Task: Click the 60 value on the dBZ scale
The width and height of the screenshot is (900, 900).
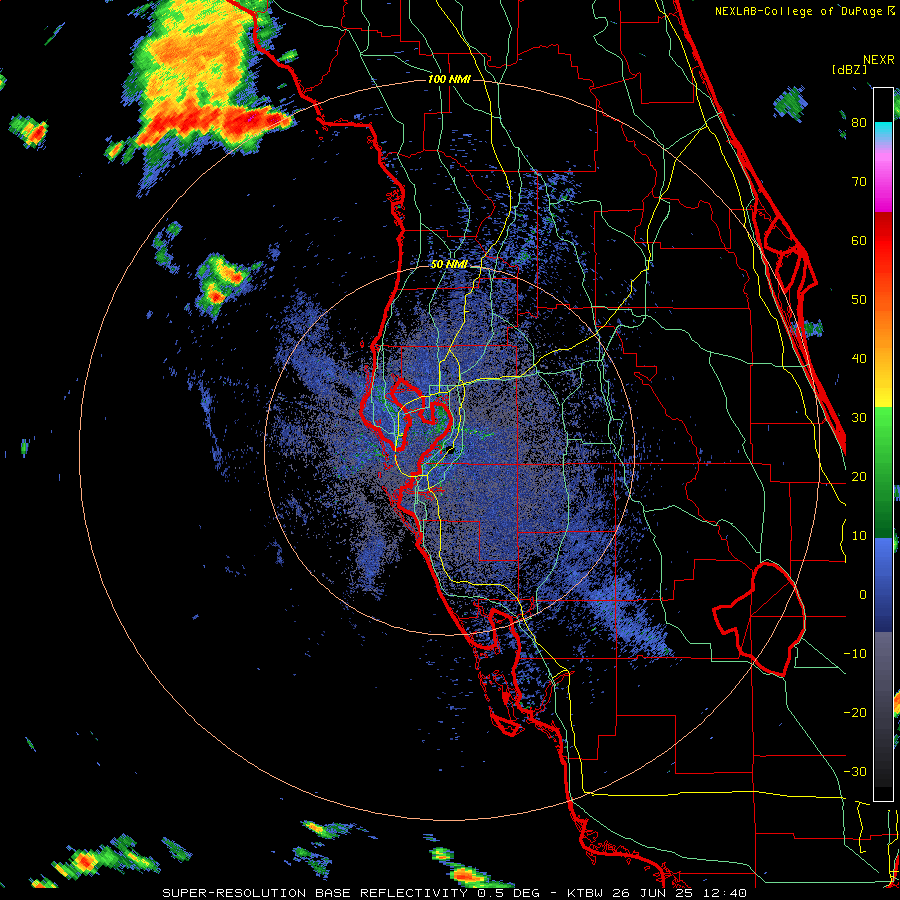Action: coord(859,240)
